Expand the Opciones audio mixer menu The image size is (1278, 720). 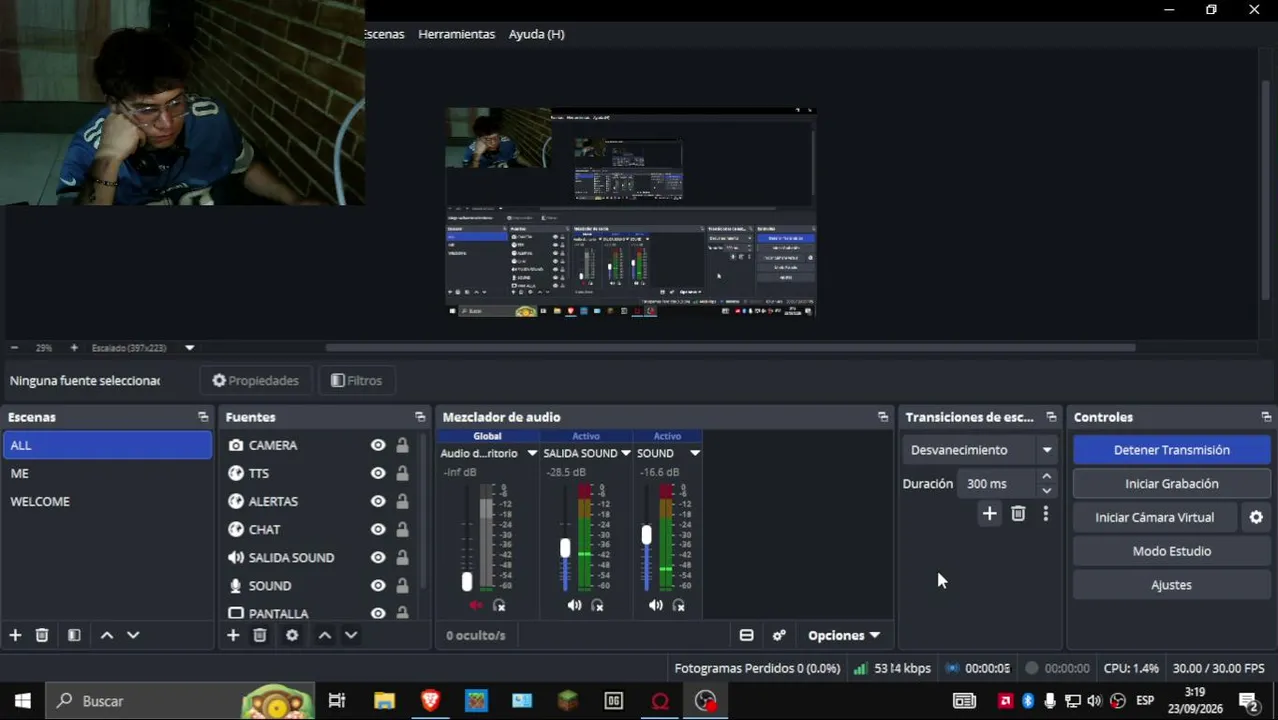pos(844,635)
